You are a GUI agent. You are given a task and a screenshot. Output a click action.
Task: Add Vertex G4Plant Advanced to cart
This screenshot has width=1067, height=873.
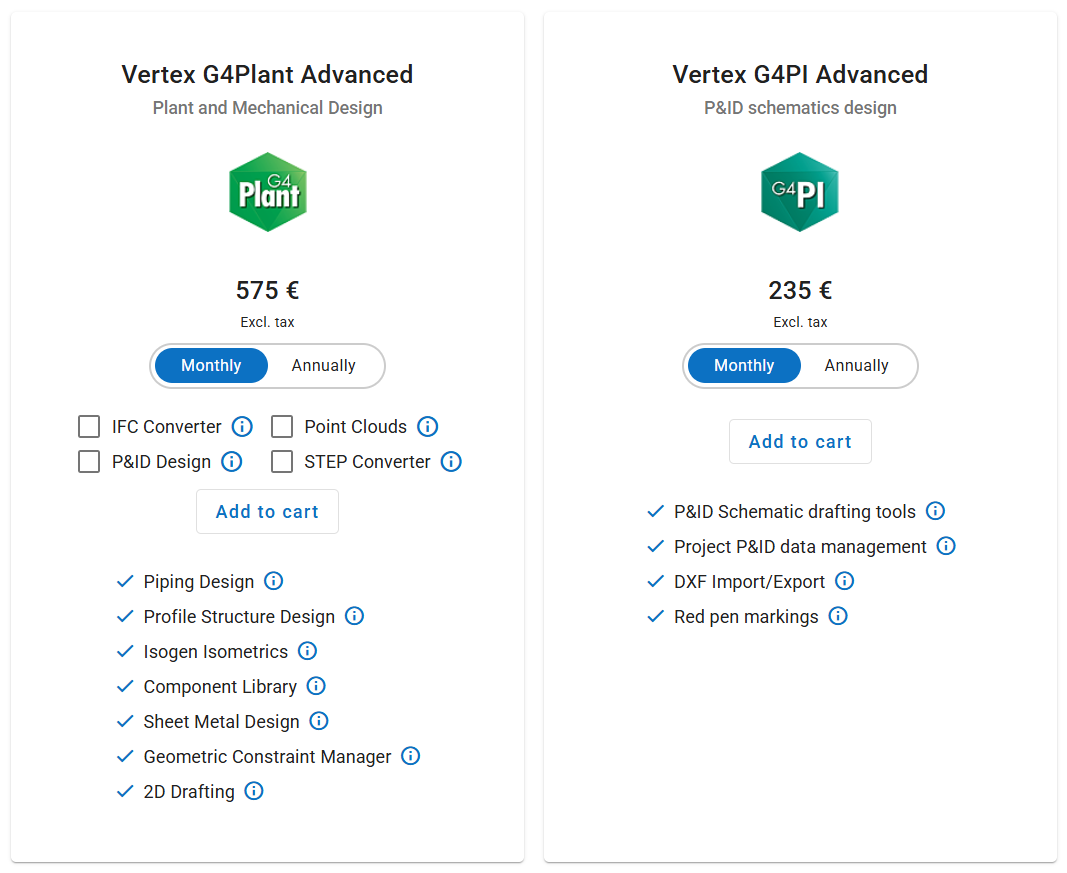click(267, 512)
